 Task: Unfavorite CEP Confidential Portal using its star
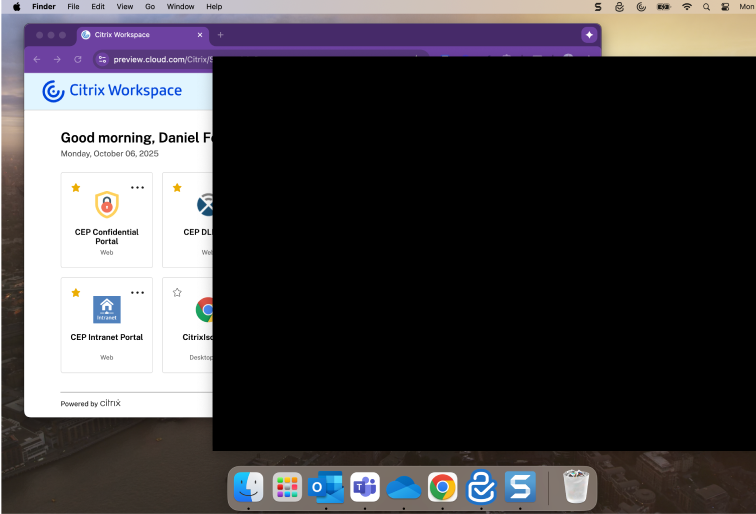coord(76,187)
